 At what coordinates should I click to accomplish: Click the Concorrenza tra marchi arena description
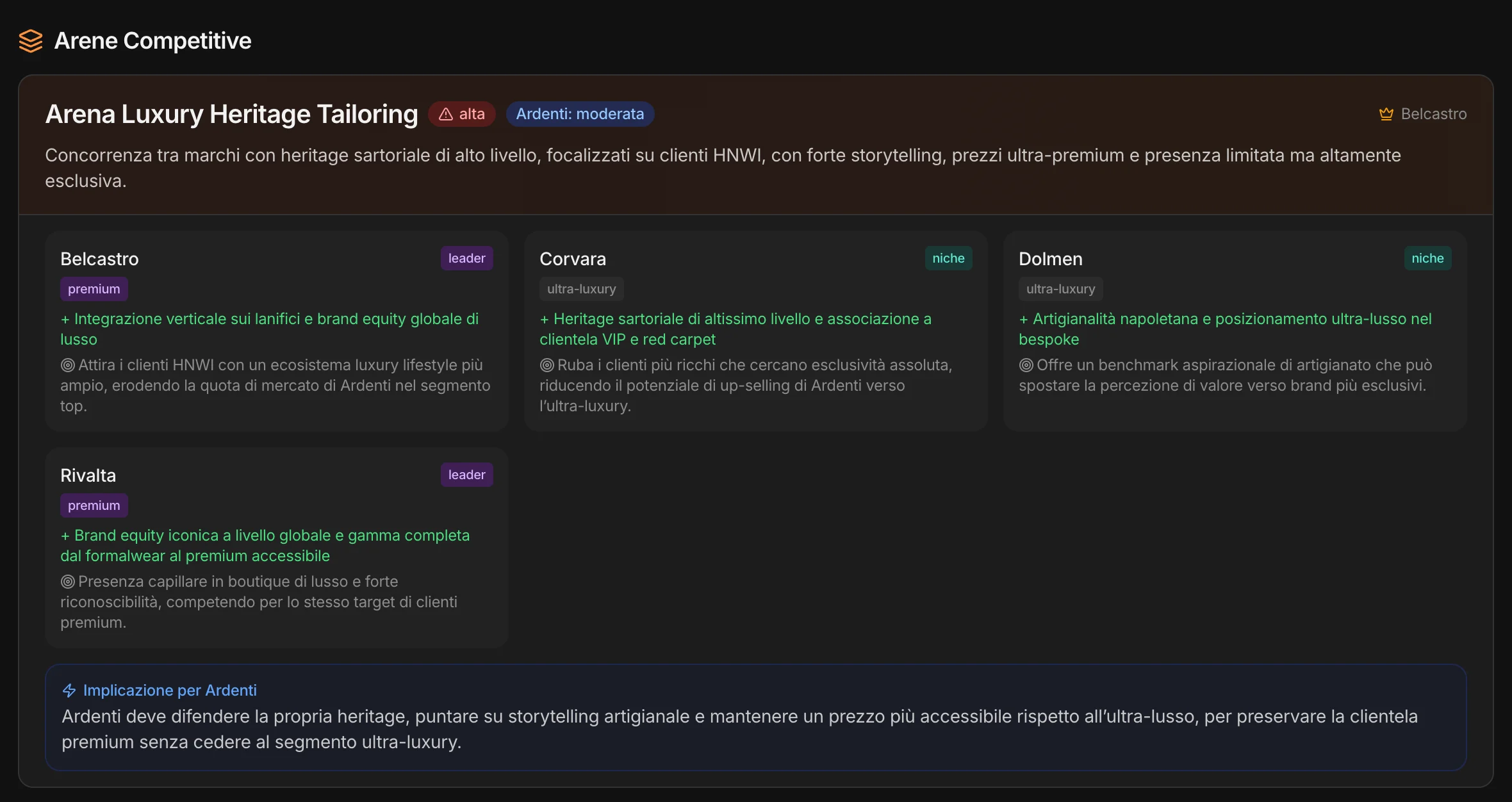(x=723, y=168)
